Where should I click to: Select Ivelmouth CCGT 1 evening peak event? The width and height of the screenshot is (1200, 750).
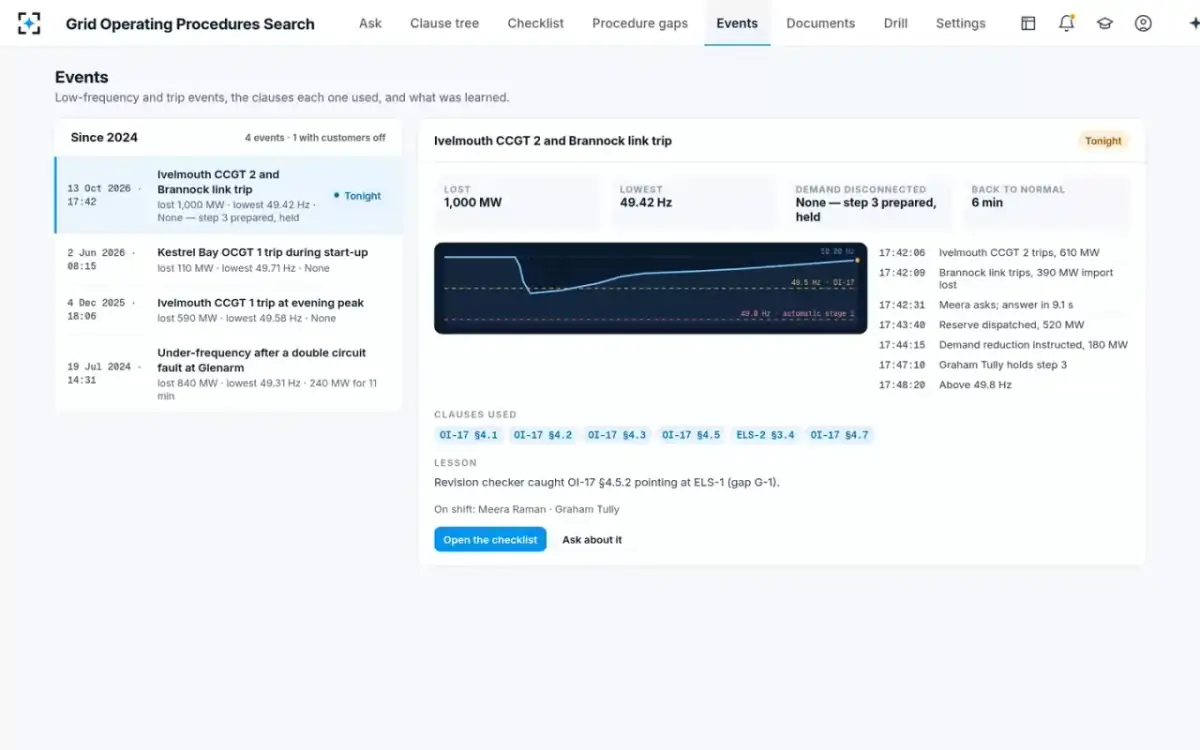point(229,310)
